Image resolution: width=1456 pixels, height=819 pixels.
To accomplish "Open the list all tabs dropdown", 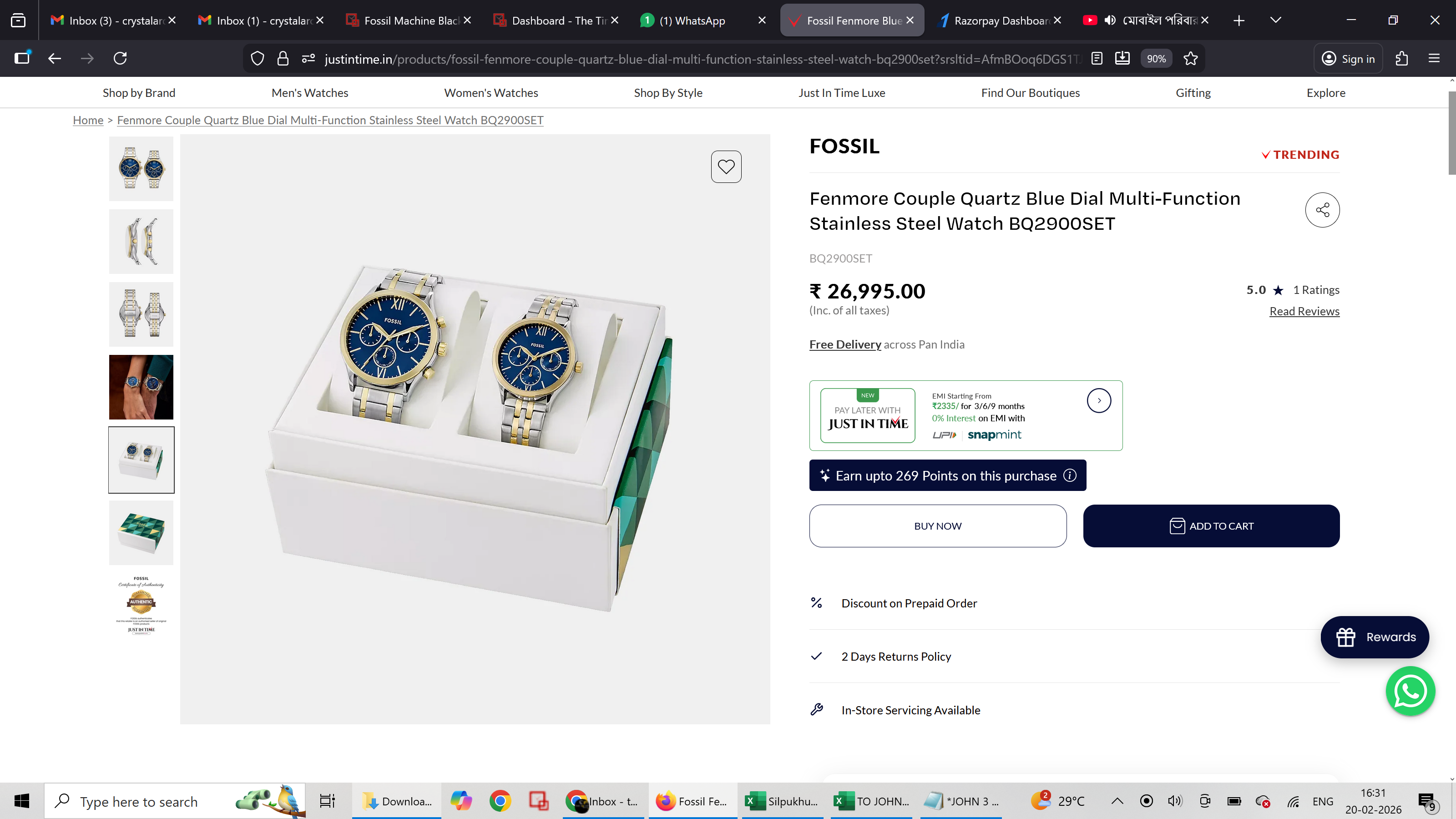I will coord(1276,20).
